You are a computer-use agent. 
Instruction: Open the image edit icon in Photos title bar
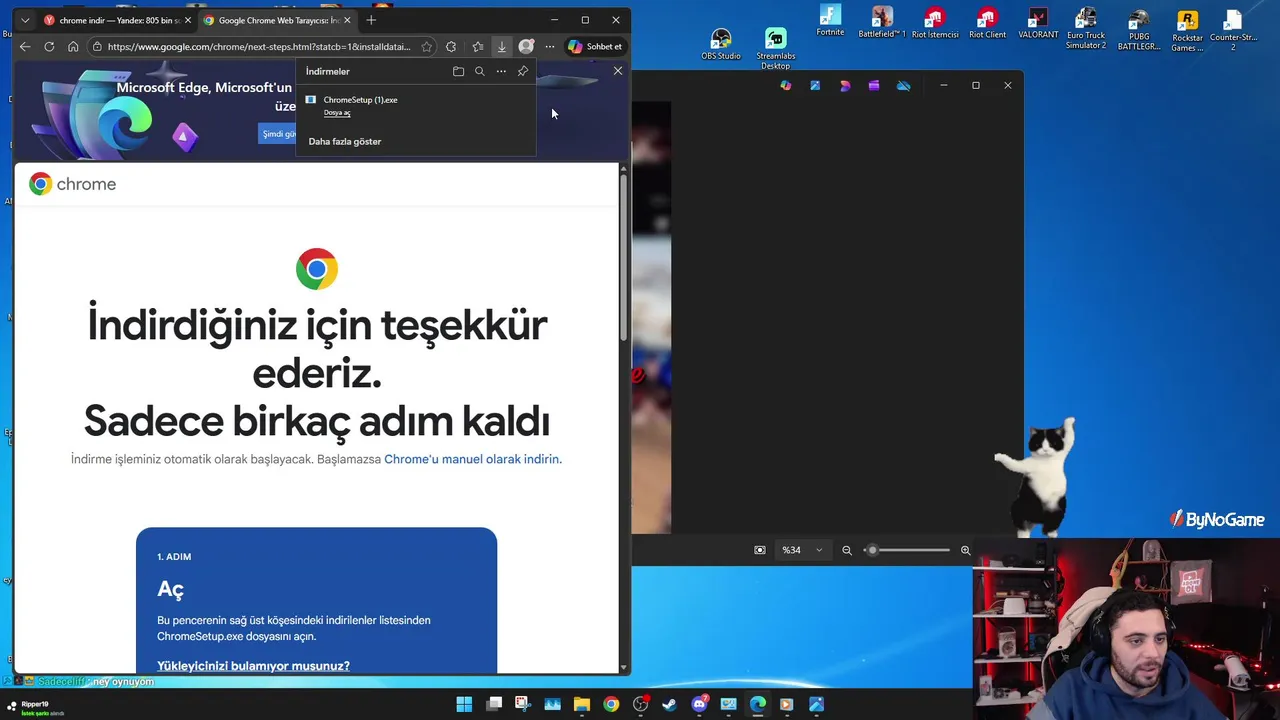[x=815, y=85]
